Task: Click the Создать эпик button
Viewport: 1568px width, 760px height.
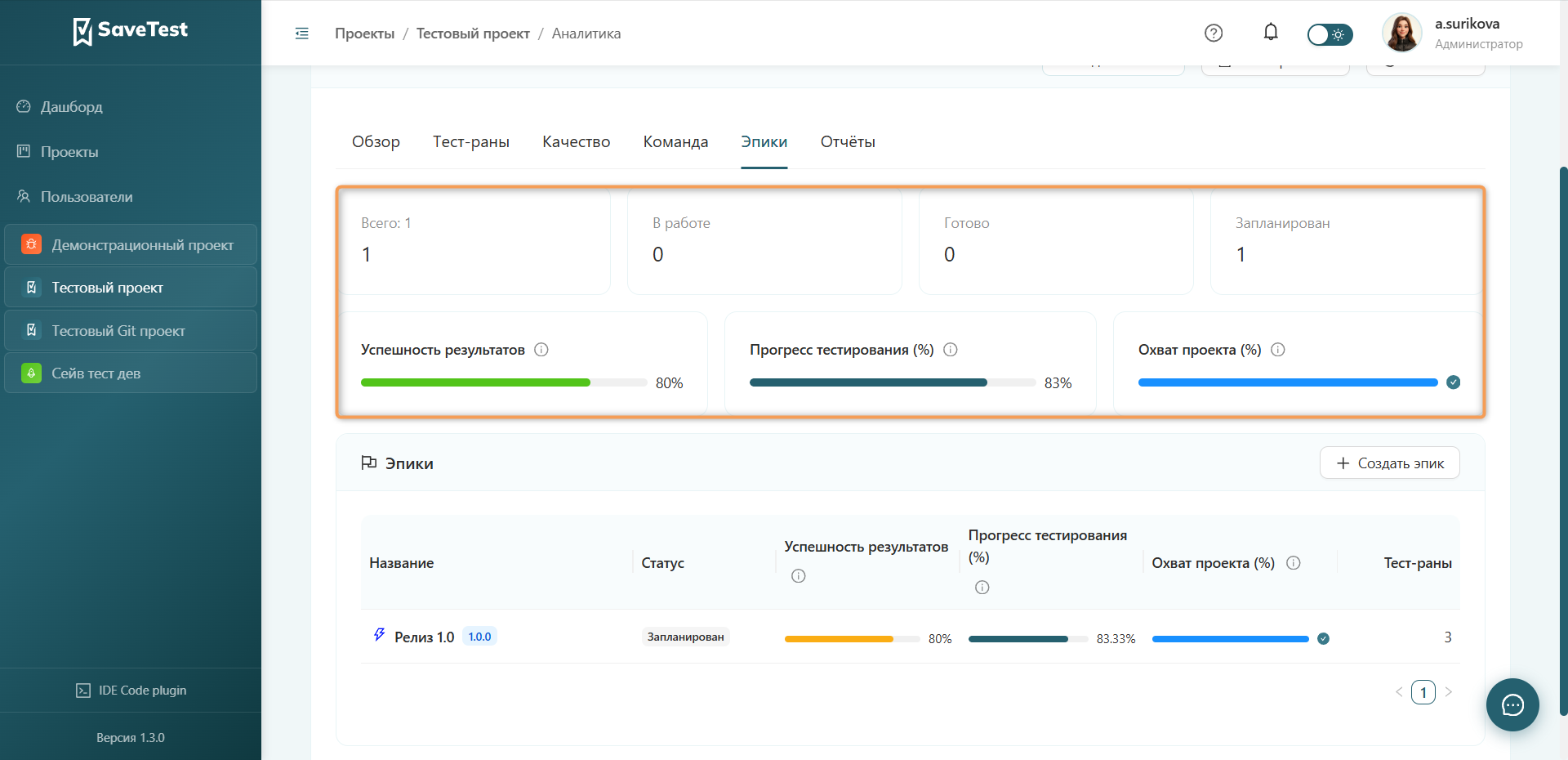Action: click(1390, 463)
